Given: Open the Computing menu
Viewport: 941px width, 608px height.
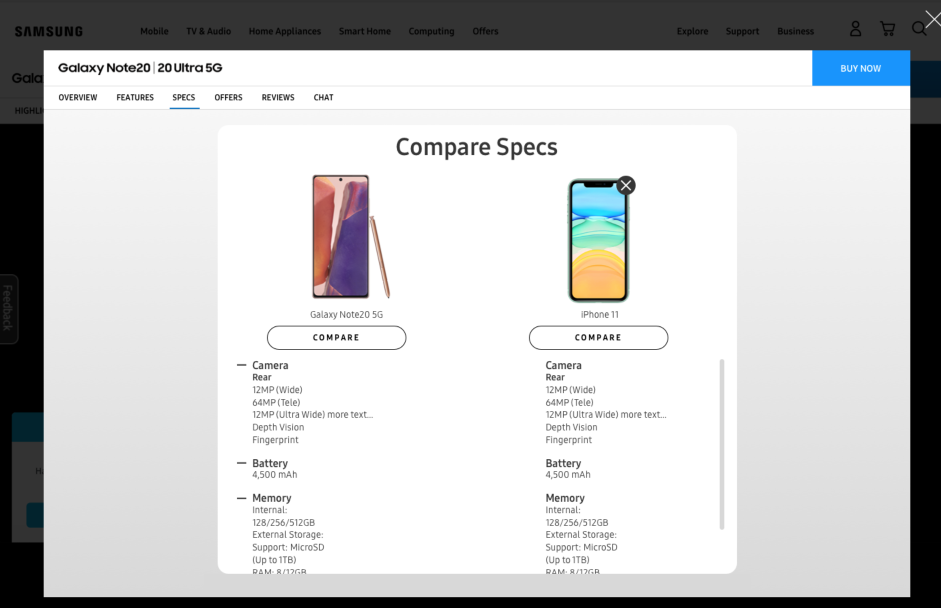Looking at the screenshot, I should click(x=431, y=31).
